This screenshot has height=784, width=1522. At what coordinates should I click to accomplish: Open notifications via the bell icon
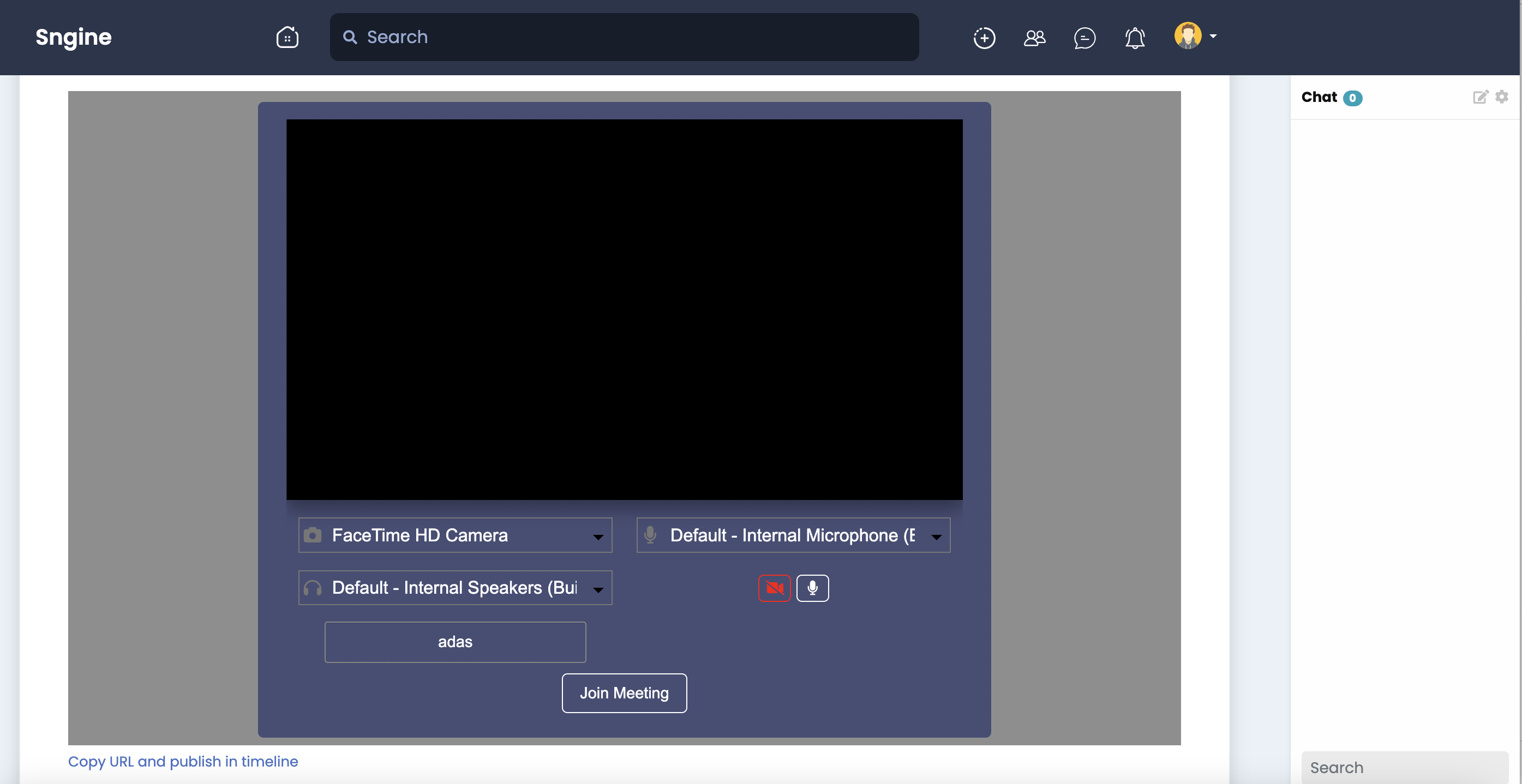(x=1135, y=37)
